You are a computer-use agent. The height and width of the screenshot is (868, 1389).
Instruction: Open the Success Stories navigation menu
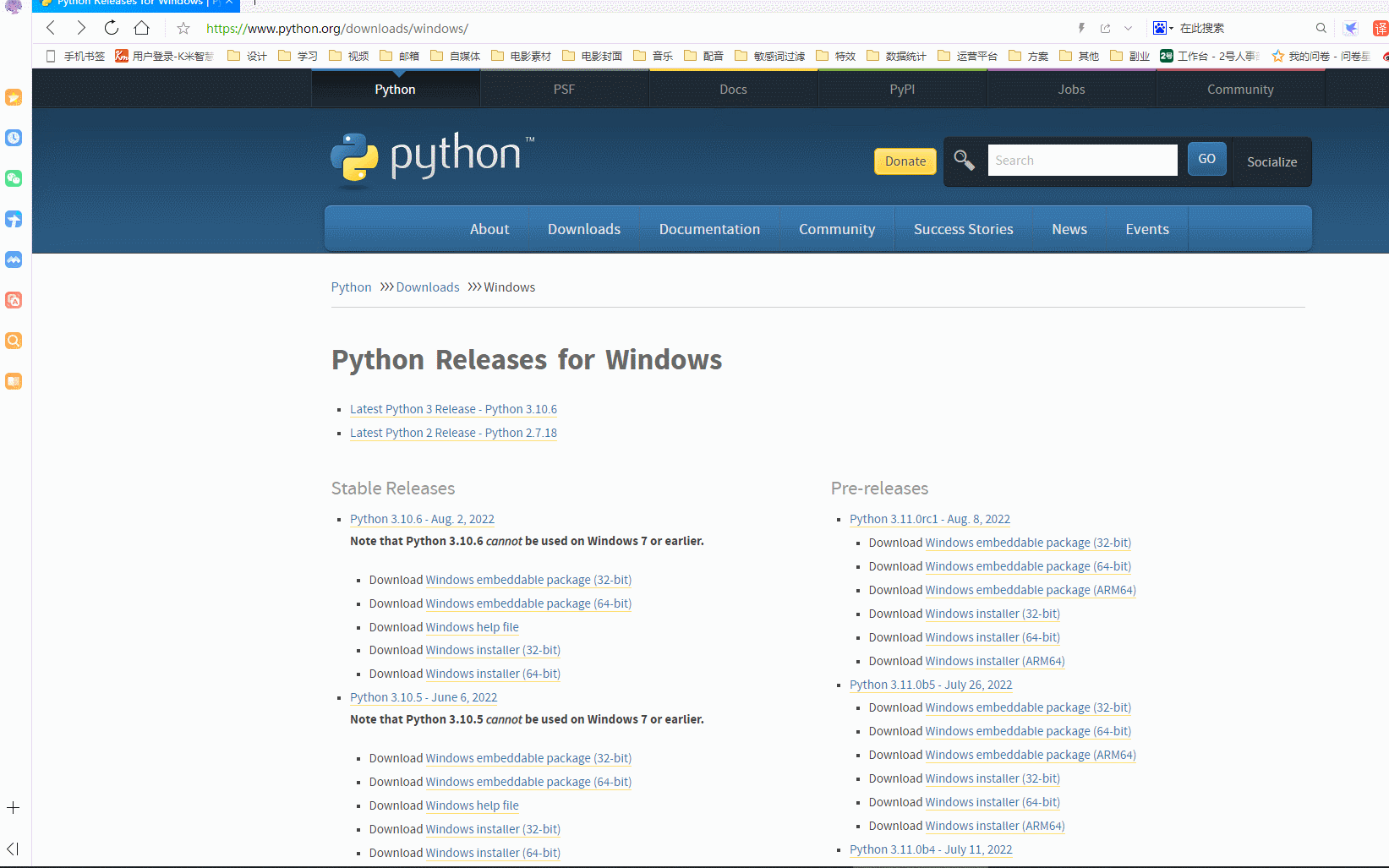[963, 229]
